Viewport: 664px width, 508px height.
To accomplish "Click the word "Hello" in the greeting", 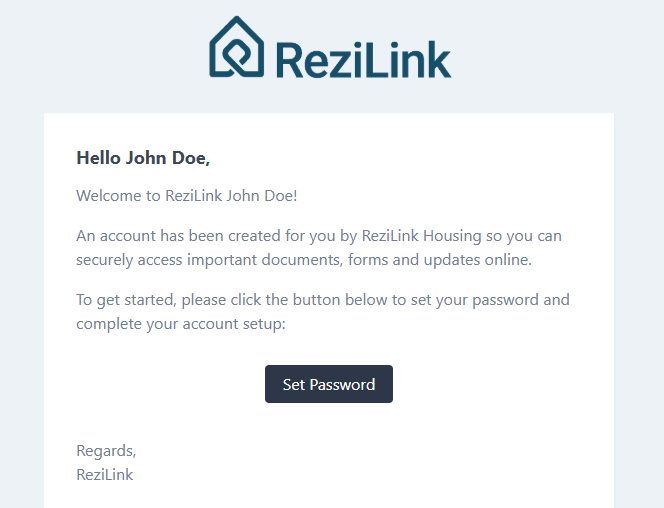I will click(98, 158).
